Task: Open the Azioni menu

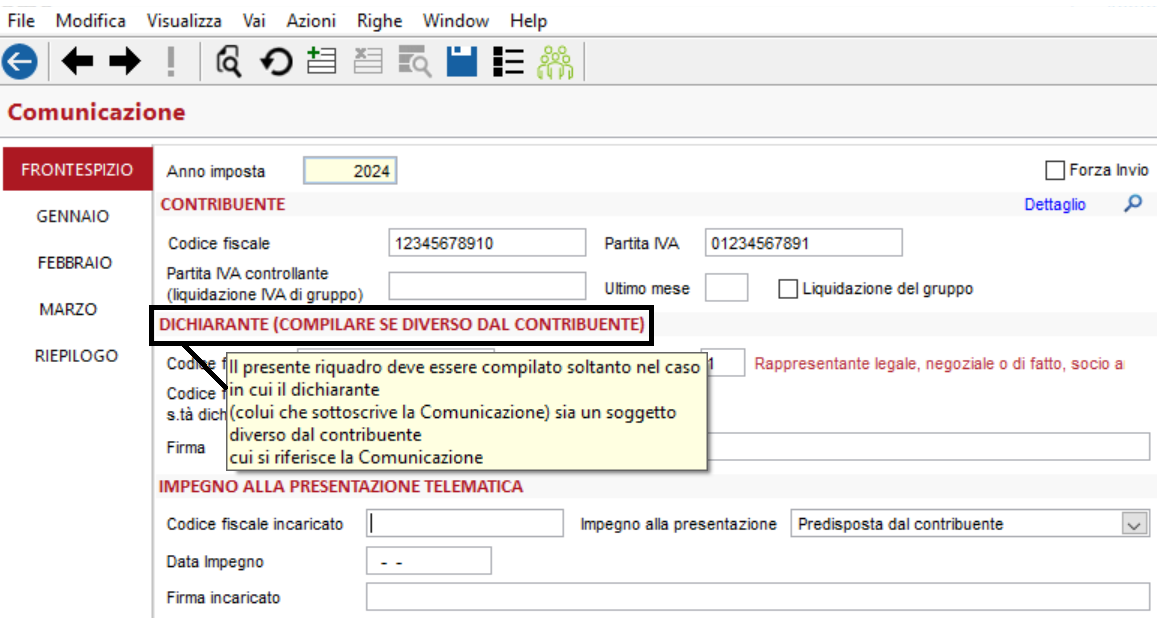Action: (311, 21)
